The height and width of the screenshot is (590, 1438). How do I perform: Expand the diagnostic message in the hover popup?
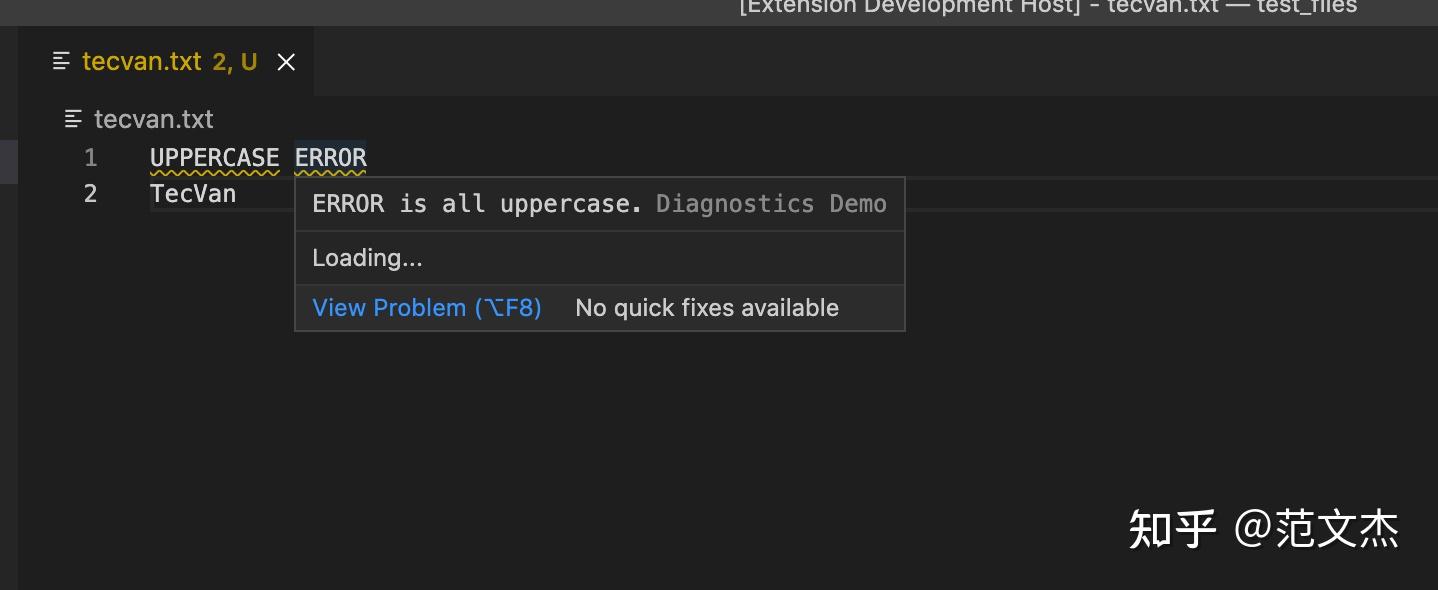tap(476, 203)
